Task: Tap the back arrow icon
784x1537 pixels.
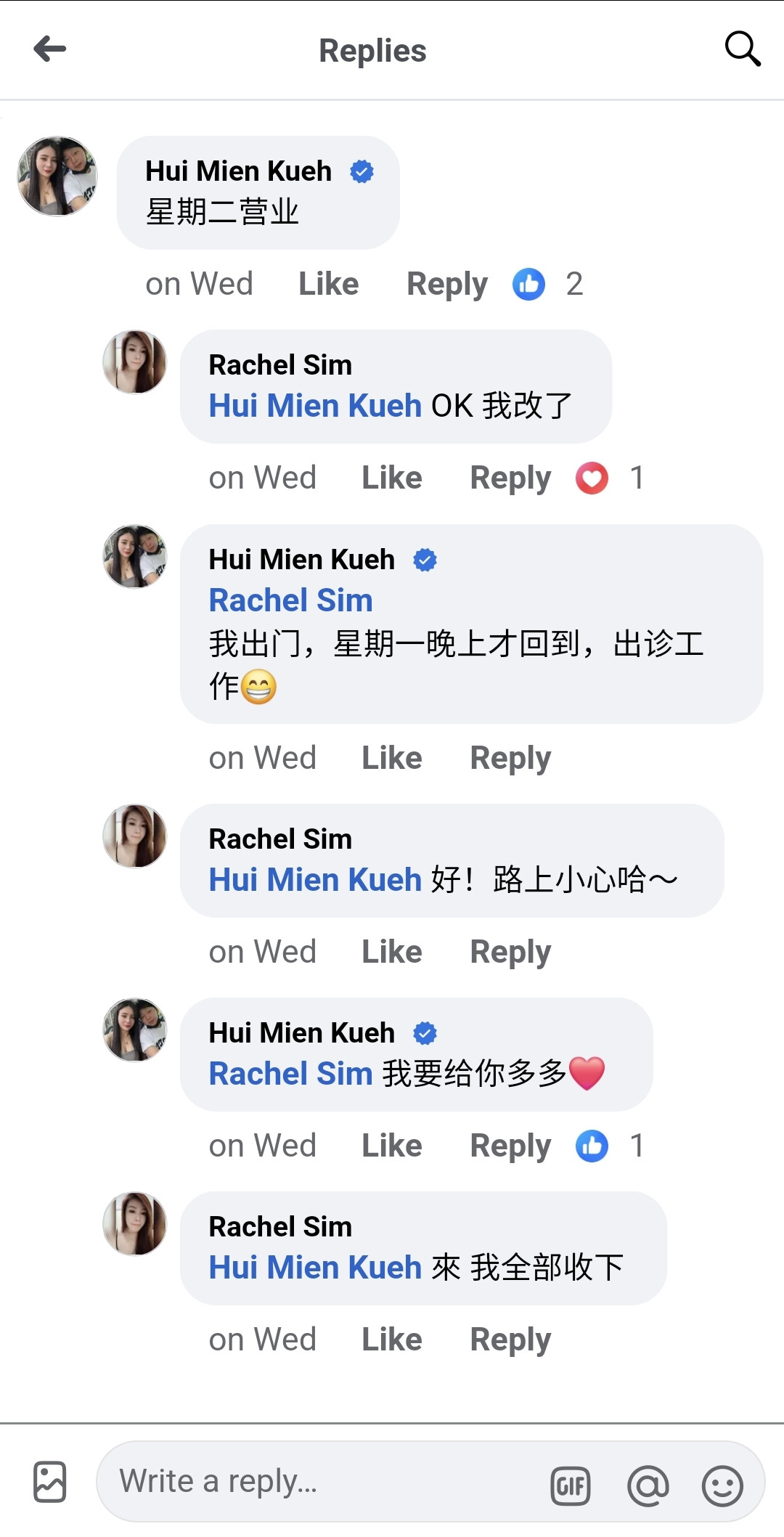Action: (x=50, y=49)
